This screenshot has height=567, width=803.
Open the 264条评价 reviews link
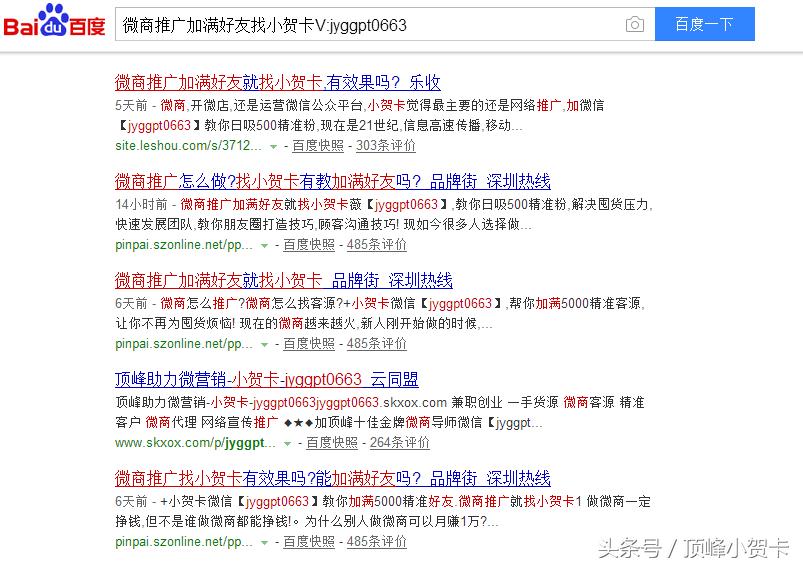click(399, 442)
